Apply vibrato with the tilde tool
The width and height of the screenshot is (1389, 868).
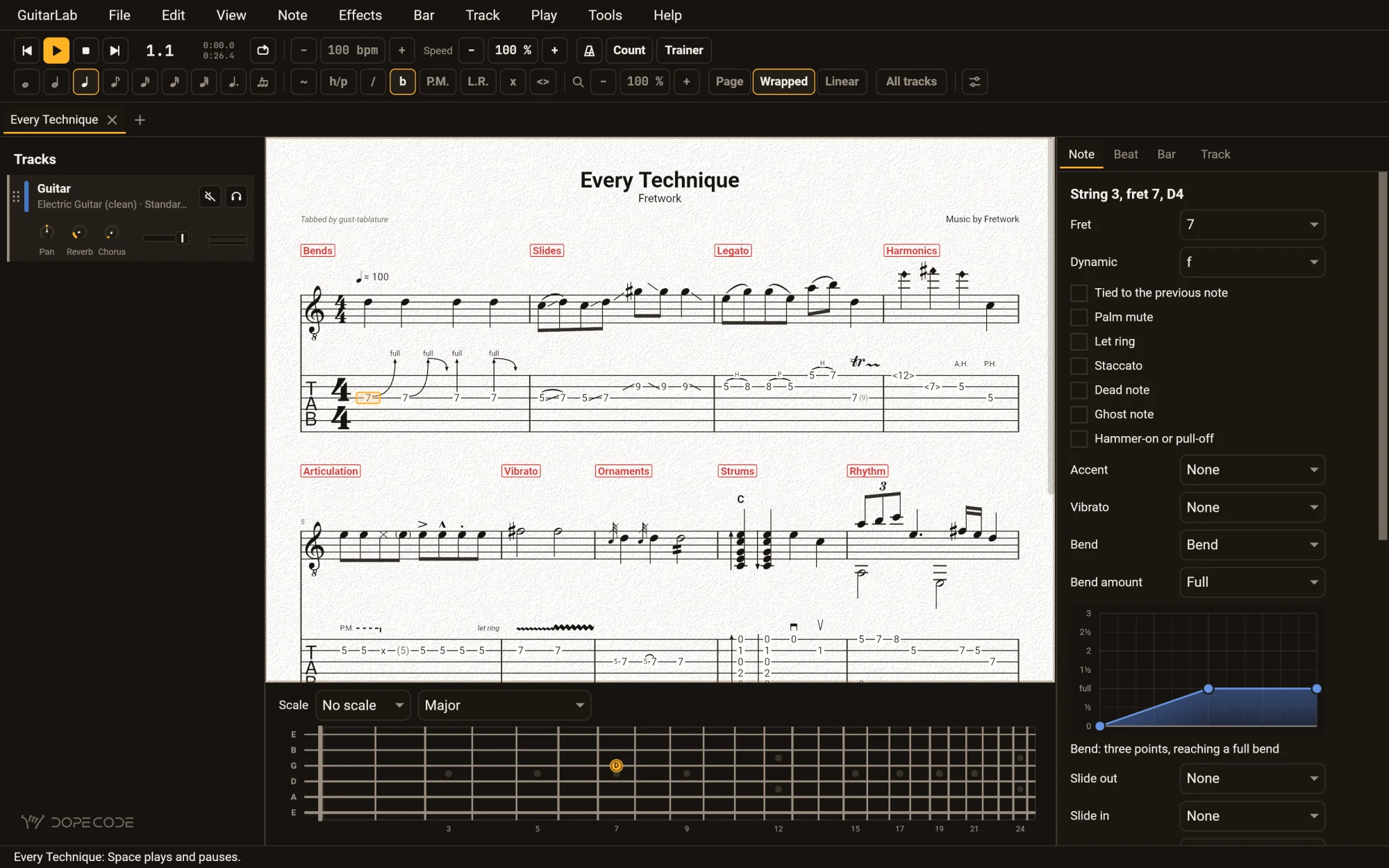click(x=303, y=82)
